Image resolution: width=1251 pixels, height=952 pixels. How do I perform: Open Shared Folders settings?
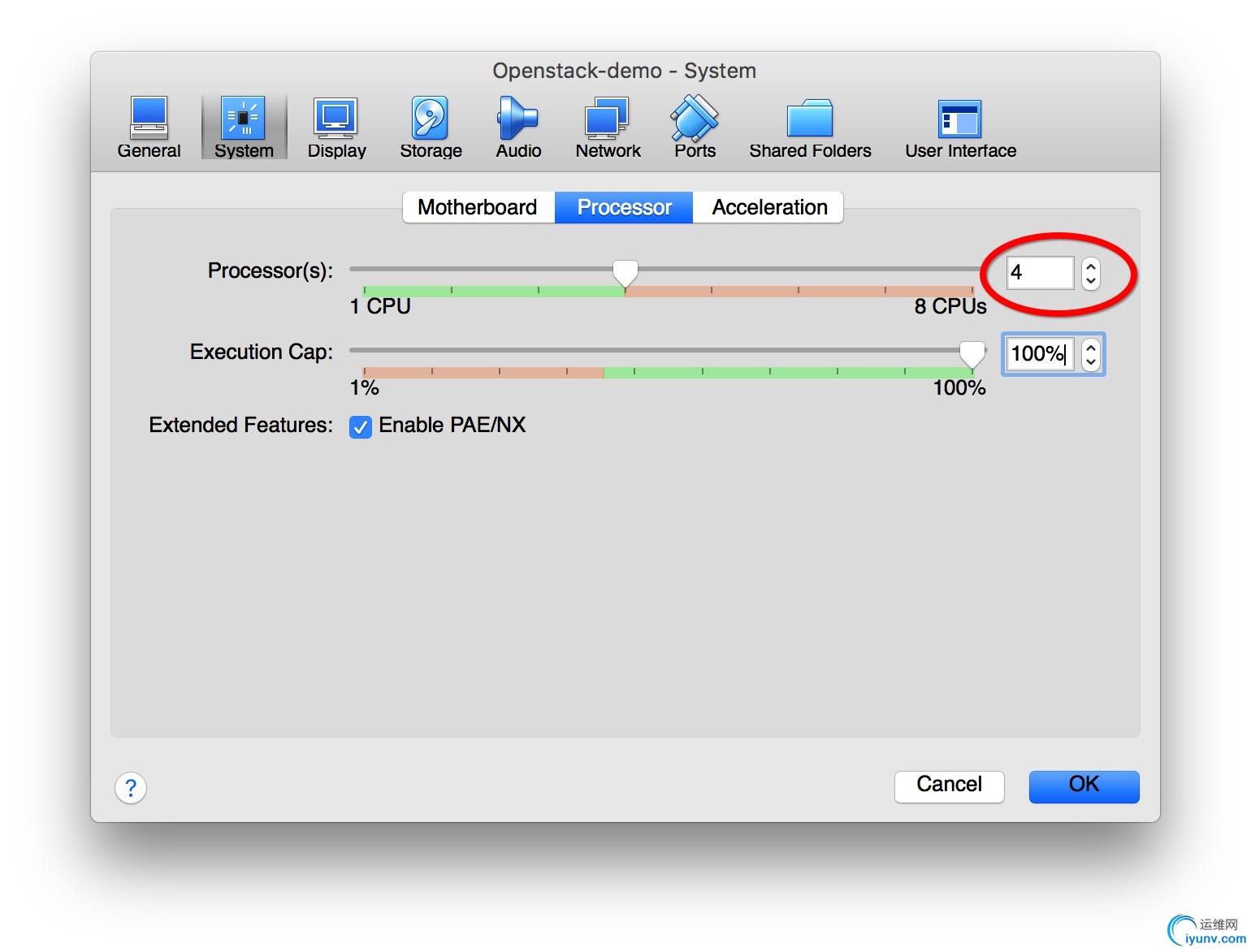tap(810, 128)
